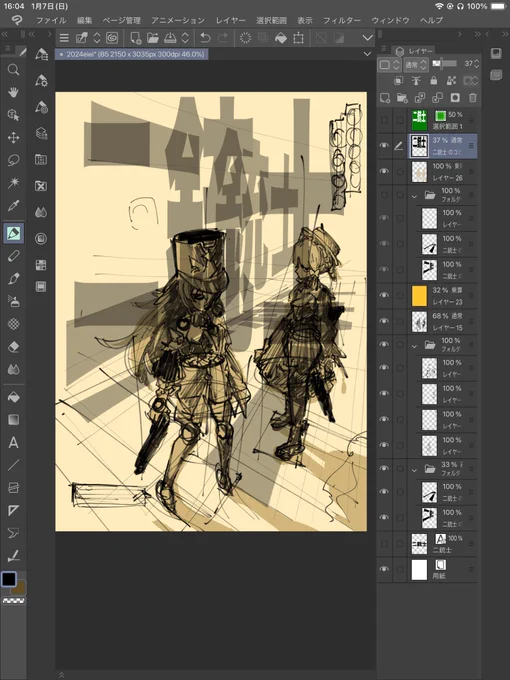Open the ページ管理 menu
The height and width of the screenshot is (680, 510).
click(122, 20)
